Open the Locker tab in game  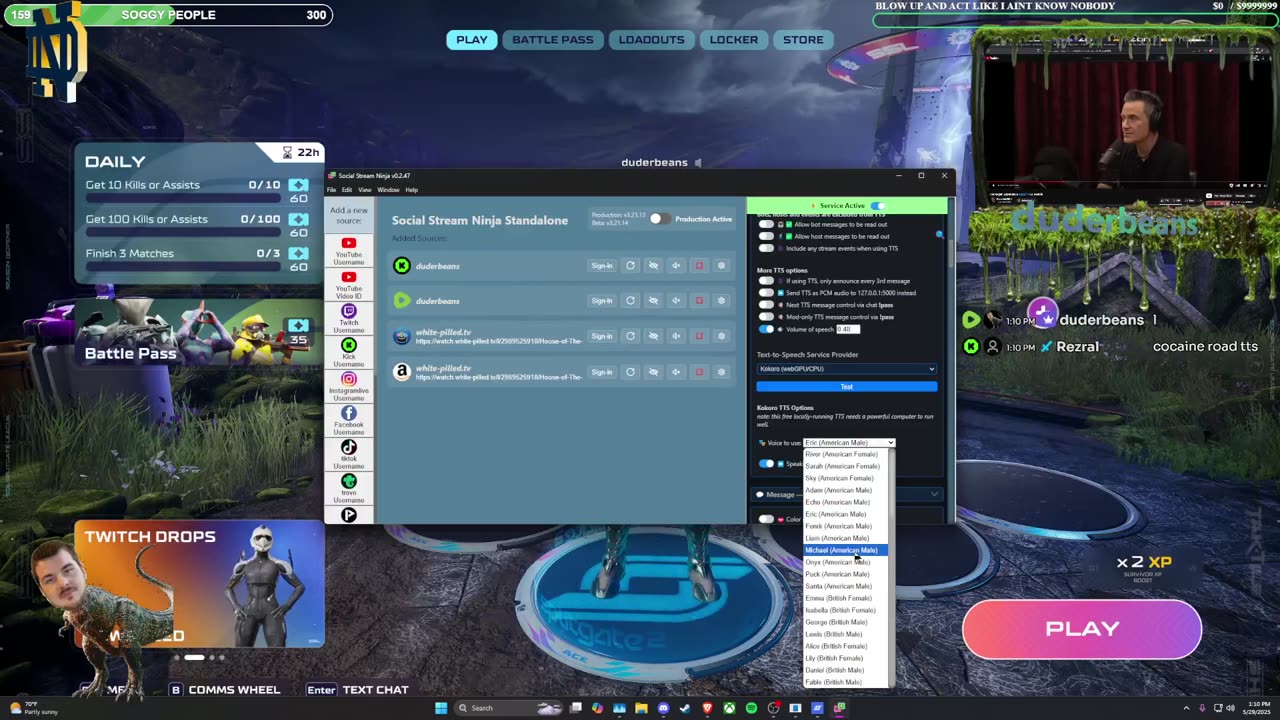tap(734, 40)
